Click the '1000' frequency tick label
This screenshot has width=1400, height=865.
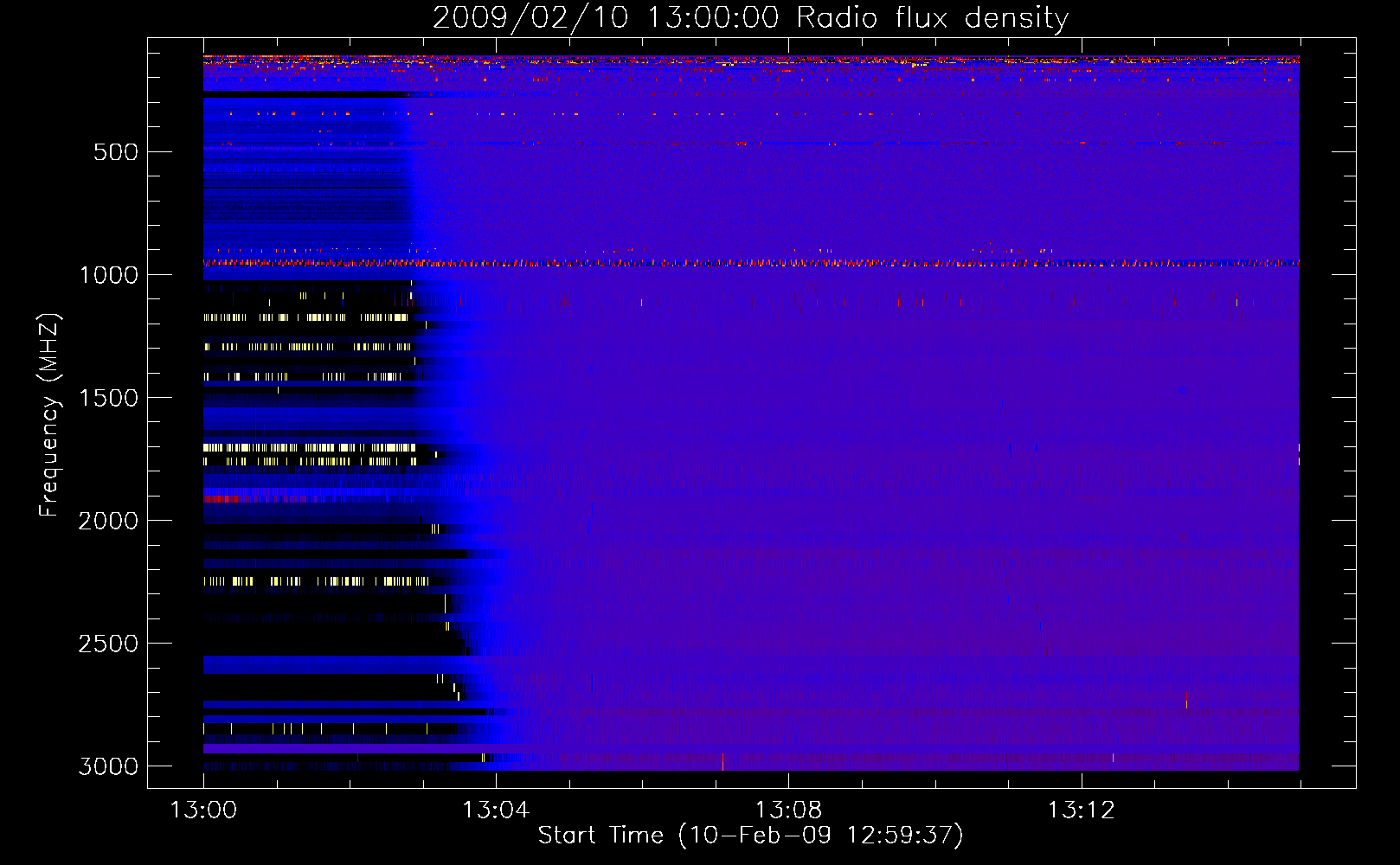pyautogui.click(x=108, y=275)
